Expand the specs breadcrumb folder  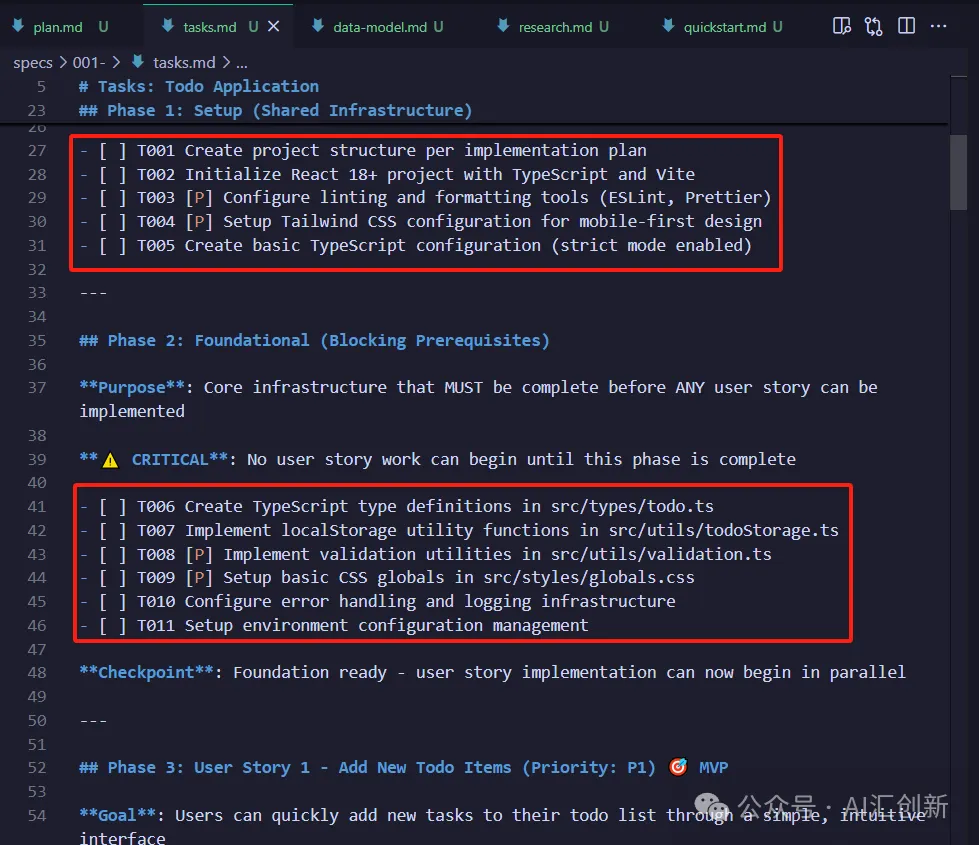[32, 63]
